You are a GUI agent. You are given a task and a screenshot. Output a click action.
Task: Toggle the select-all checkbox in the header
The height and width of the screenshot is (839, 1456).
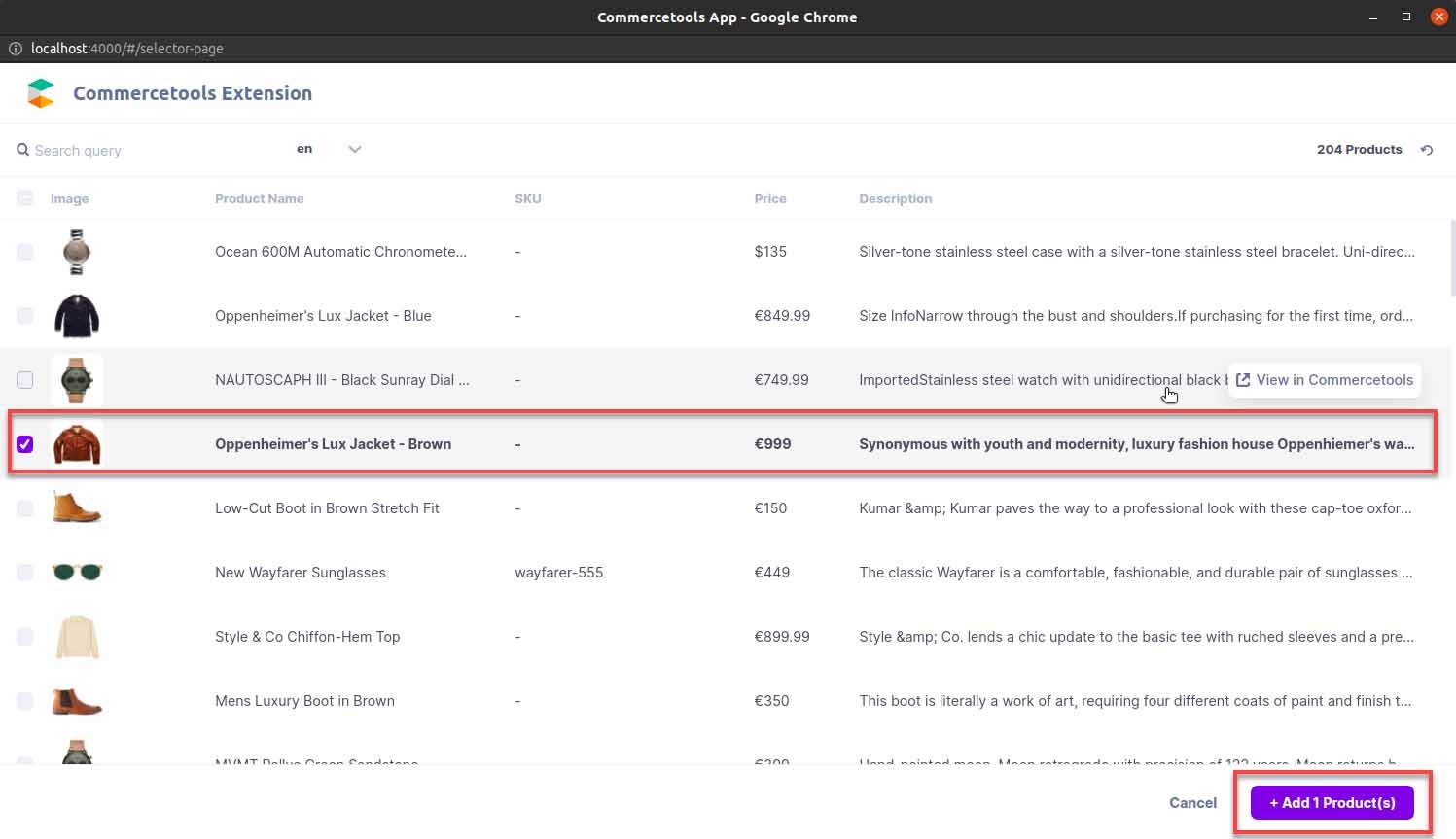pos(25,197)
